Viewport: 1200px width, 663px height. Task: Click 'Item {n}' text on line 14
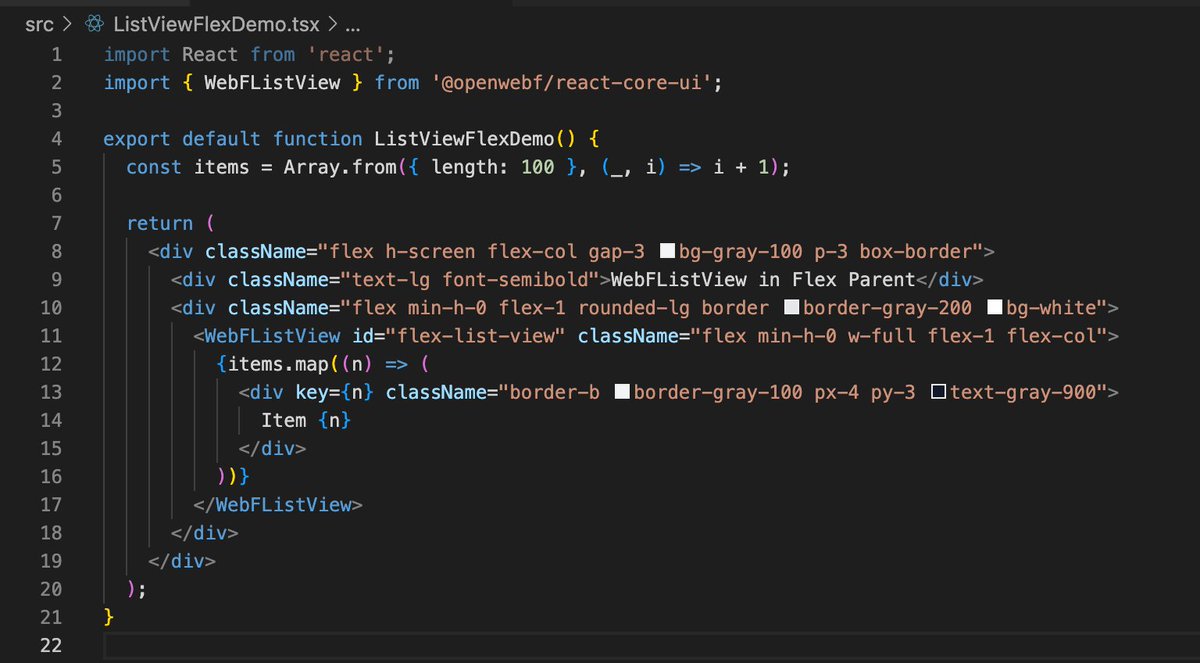(306, 420)
